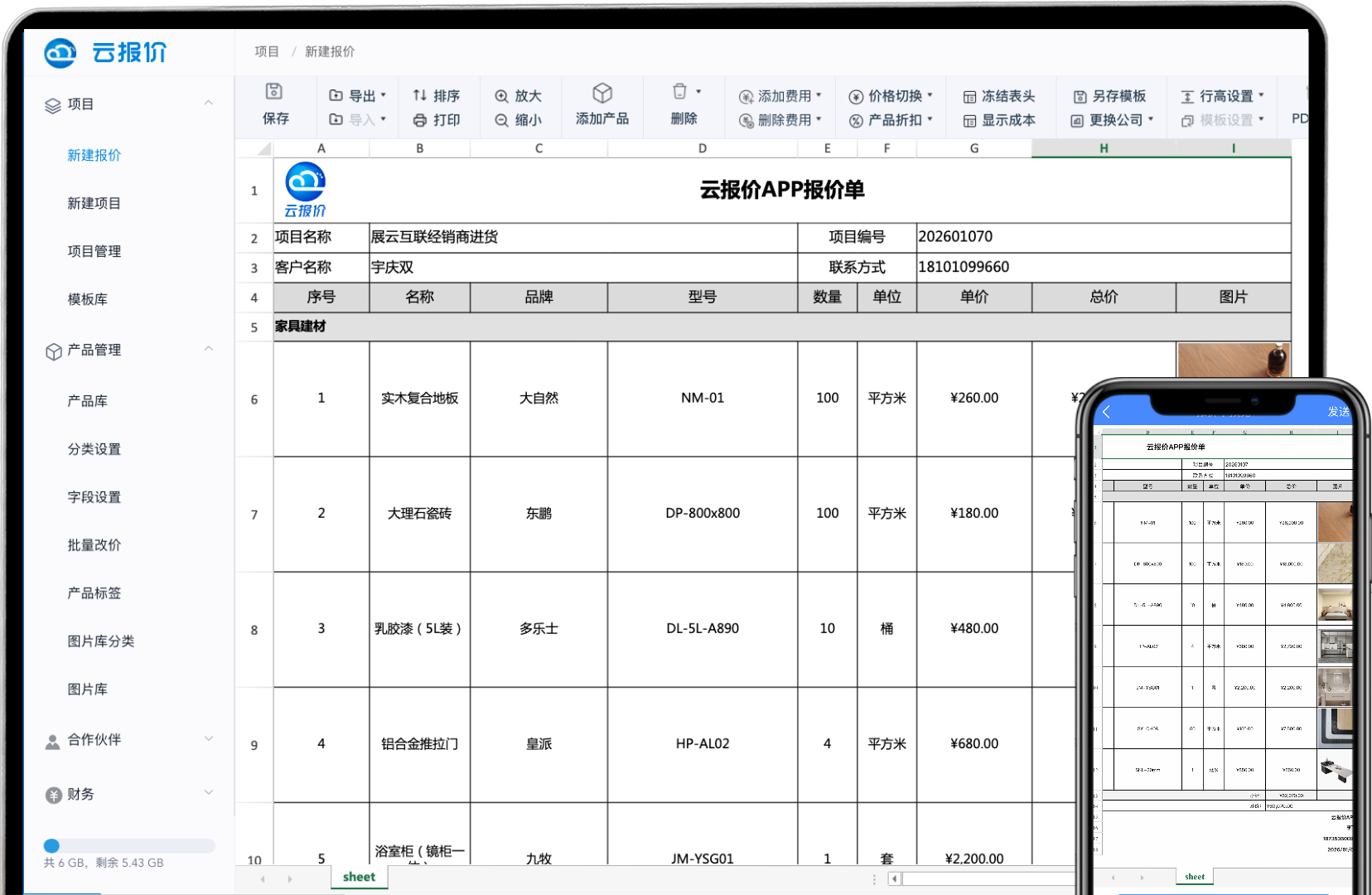
Task: Open 批量改价 in sidebar
Action: point(94,545)
